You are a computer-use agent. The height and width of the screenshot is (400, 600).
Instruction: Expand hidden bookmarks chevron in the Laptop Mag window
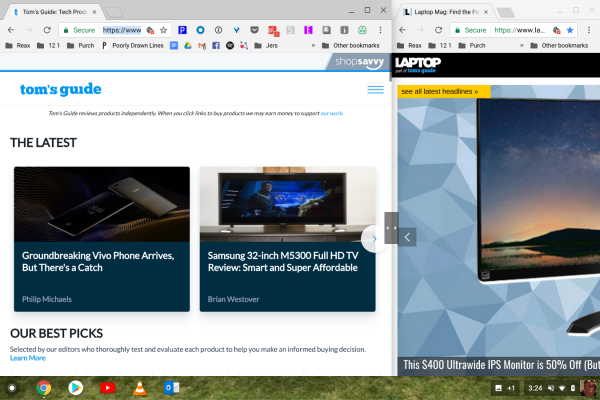tap(522, 46)
